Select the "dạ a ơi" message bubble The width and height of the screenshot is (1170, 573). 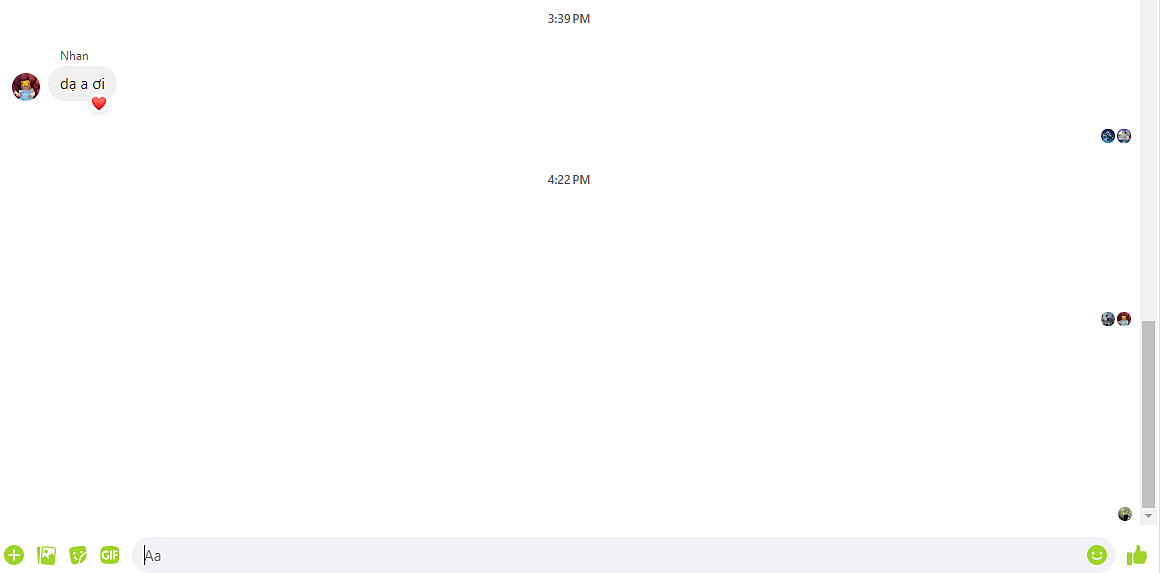pos(82,84)
